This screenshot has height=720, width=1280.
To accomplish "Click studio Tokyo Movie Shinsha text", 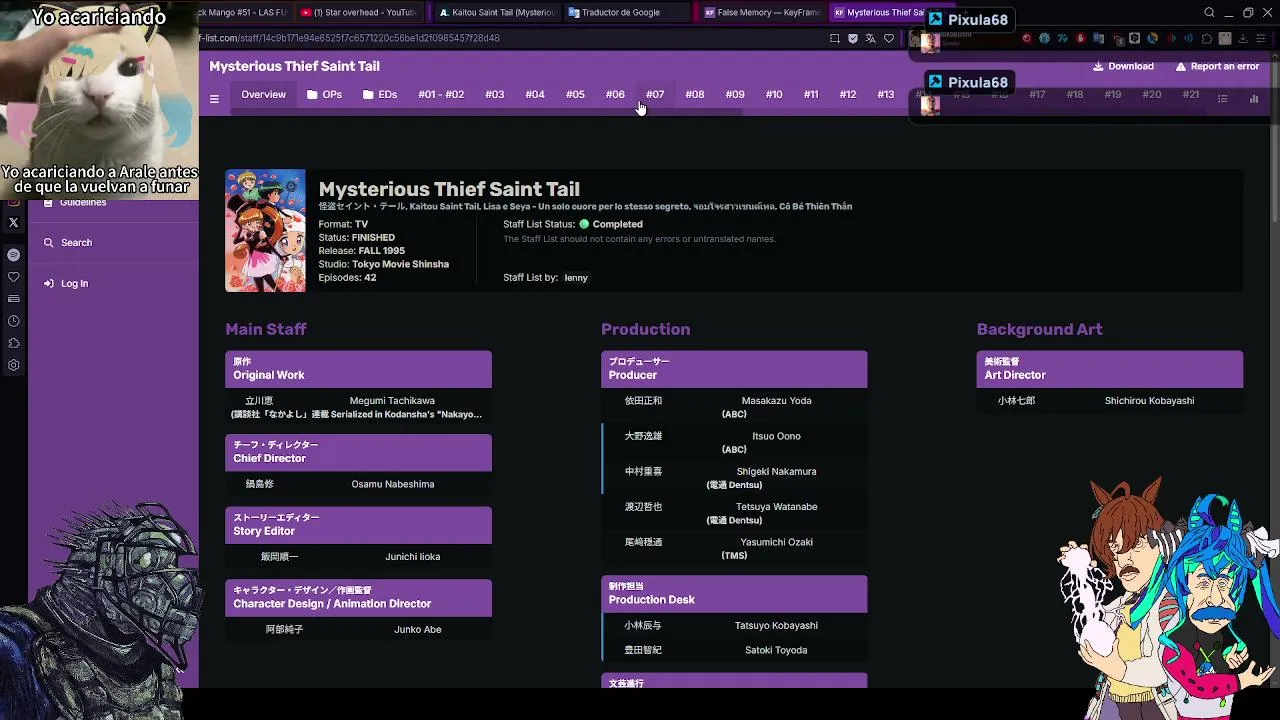I will [x=400, y=265].
